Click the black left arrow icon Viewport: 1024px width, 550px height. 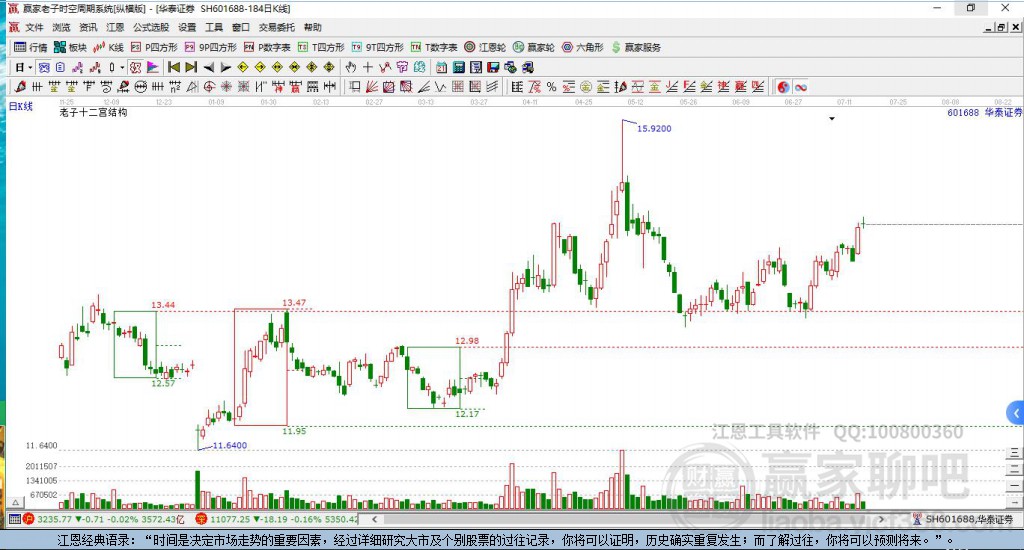[x=208, y=67]
